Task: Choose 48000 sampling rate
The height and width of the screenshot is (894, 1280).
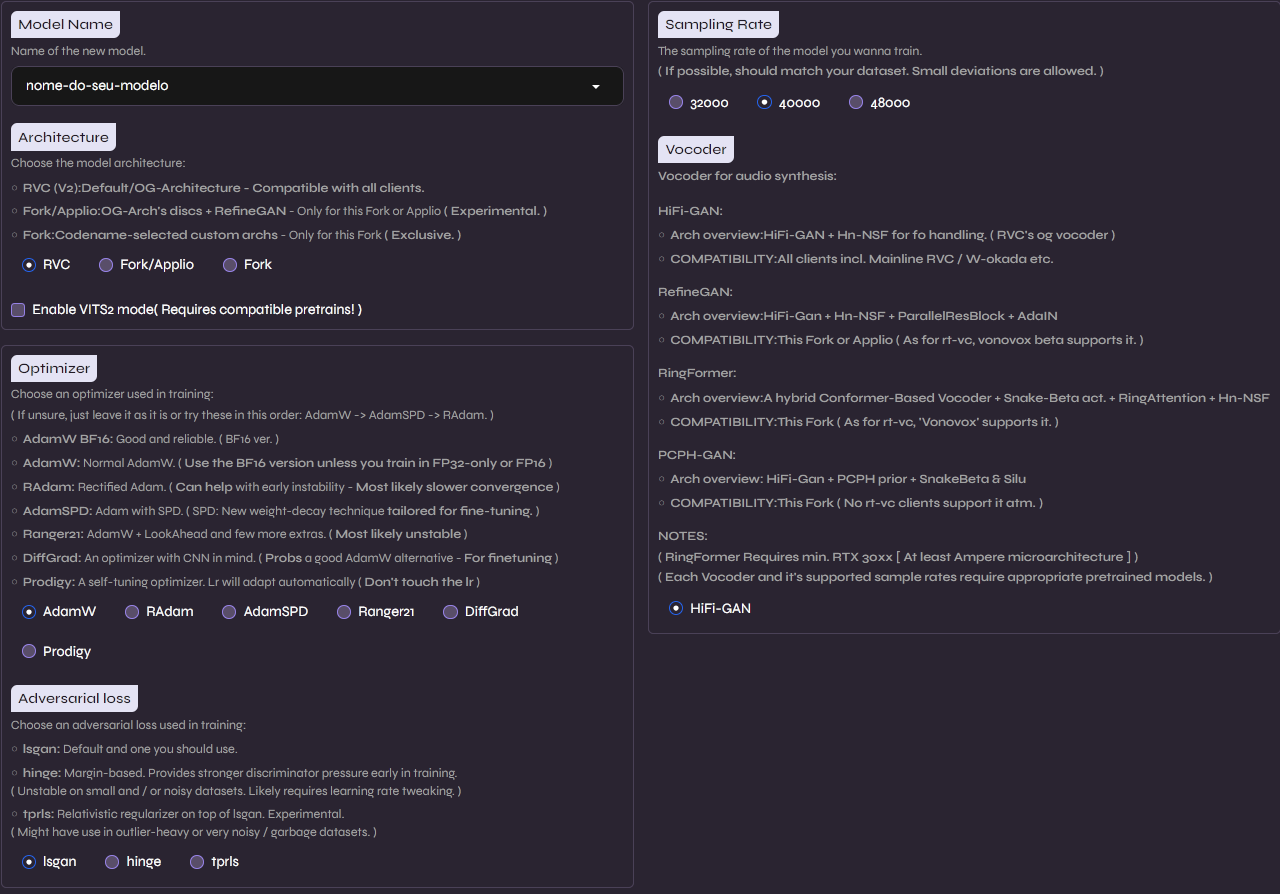Action: coord(856,103)
